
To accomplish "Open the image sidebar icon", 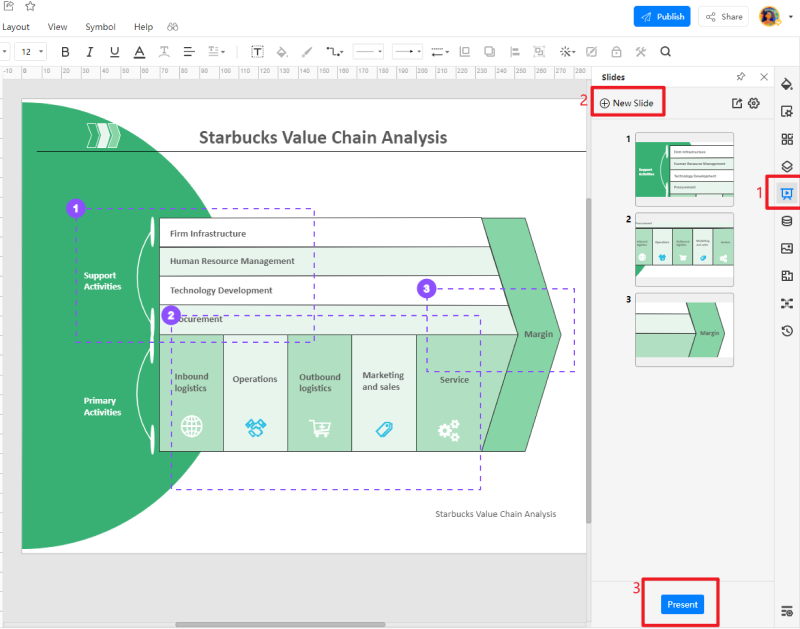I will tap(787, 248).
